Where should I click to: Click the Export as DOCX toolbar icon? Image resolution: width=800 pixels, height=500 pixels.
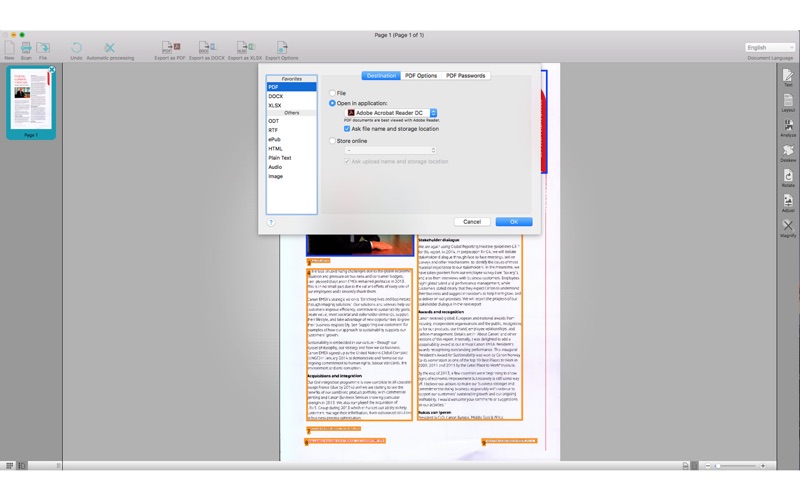pos(207,48)
